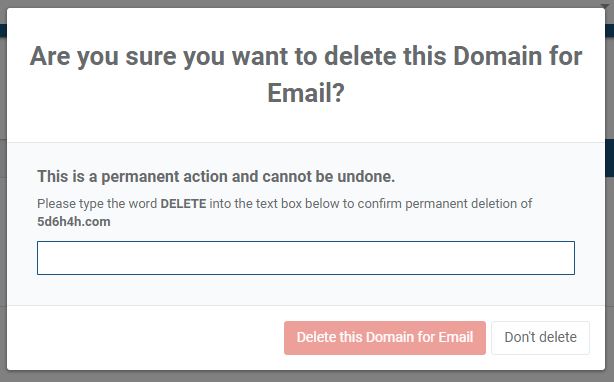
Task: Click the blank header area below 'Email?'
Action: click(x=306, y=124)
